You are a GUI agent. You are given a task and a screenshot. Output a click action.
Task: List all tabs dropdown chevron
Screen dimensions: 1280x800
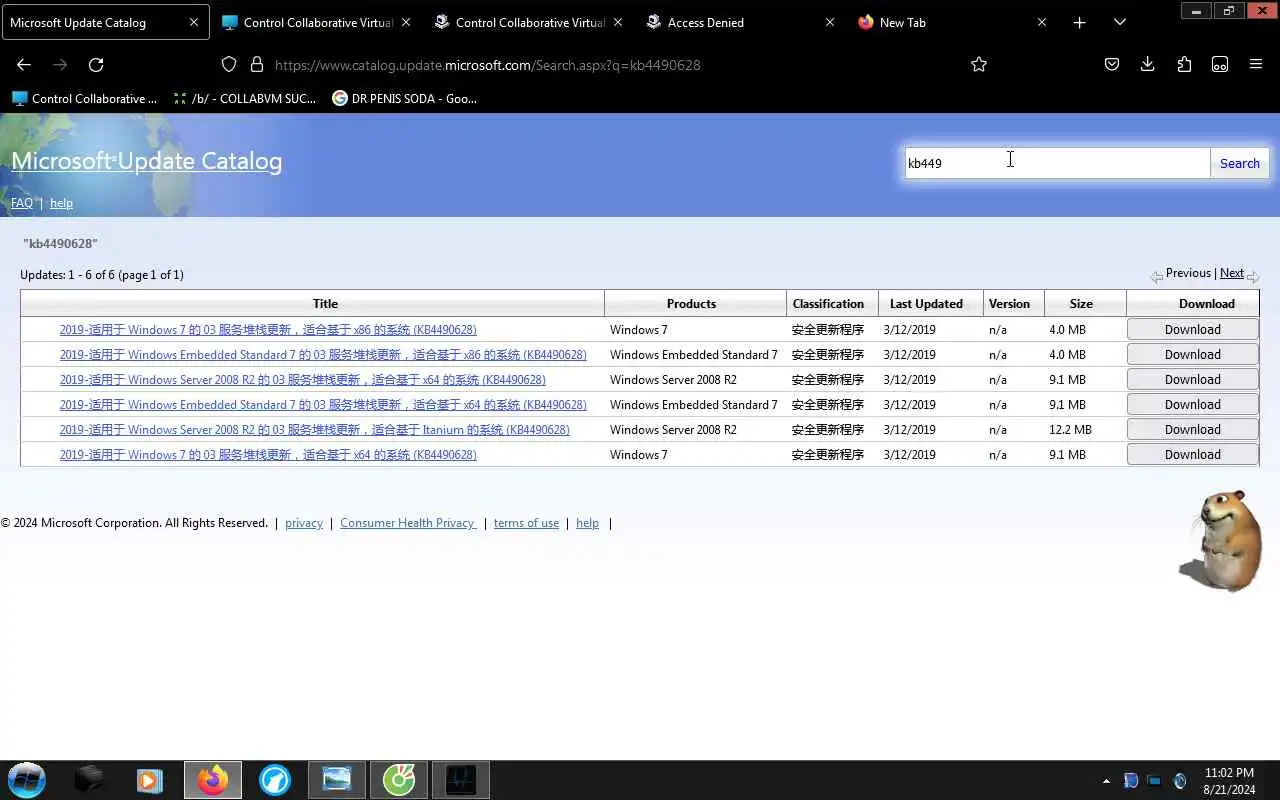(x=1120, y=22)
